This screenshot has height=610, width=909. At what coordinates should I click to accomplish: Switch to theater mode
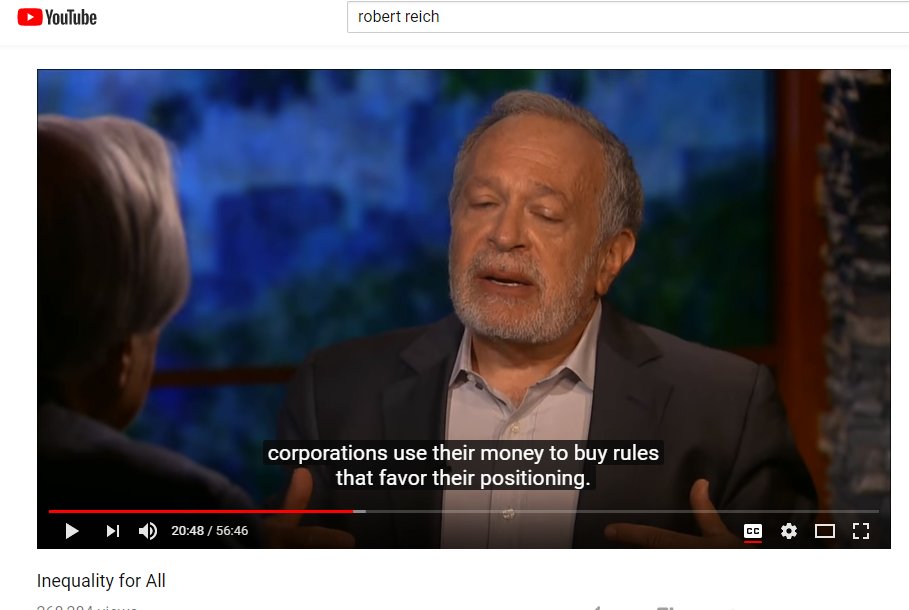(824, 531)
